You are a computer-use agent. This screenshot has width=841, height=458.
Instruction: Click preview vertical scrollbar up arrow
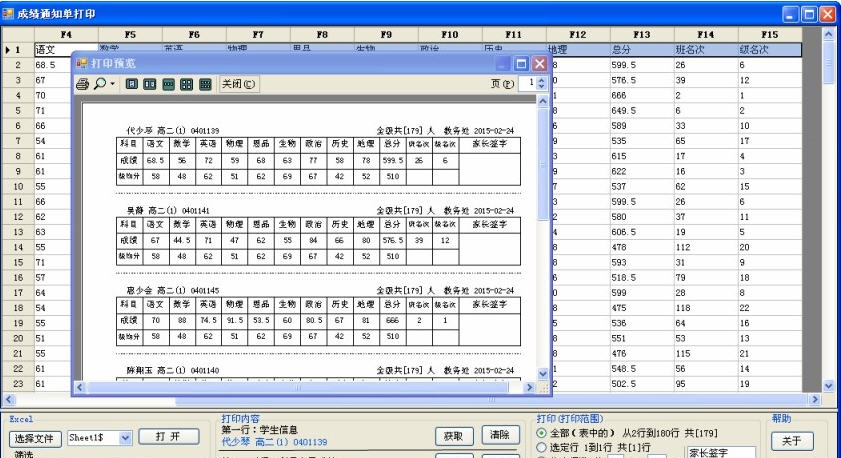tap(543, 101)
